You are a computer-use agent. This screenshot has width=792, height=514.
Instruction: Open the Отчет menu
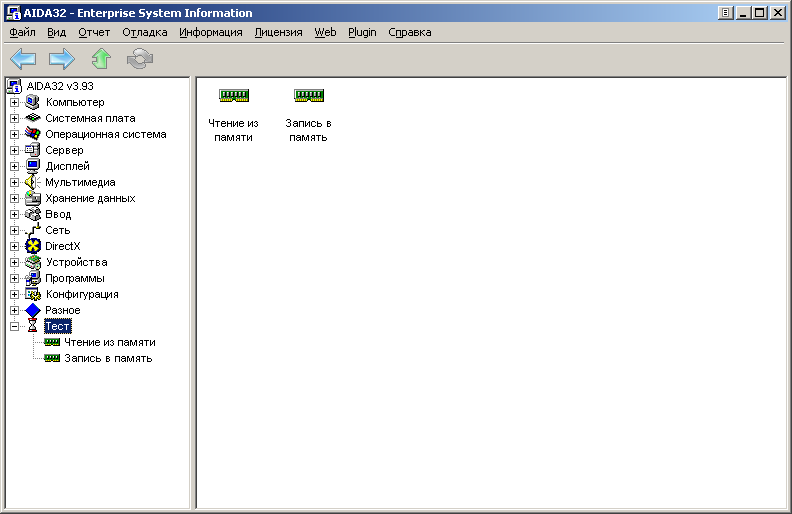[x=94, y=32]
